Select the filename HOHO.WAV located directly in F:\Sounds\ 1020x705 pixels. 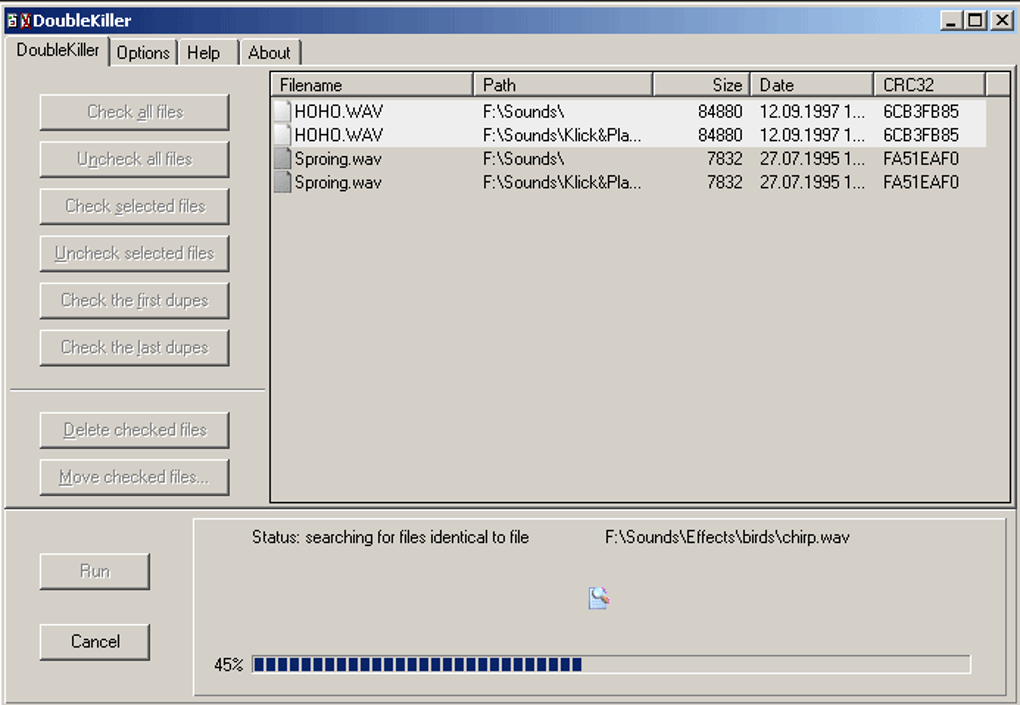point(338,112)
